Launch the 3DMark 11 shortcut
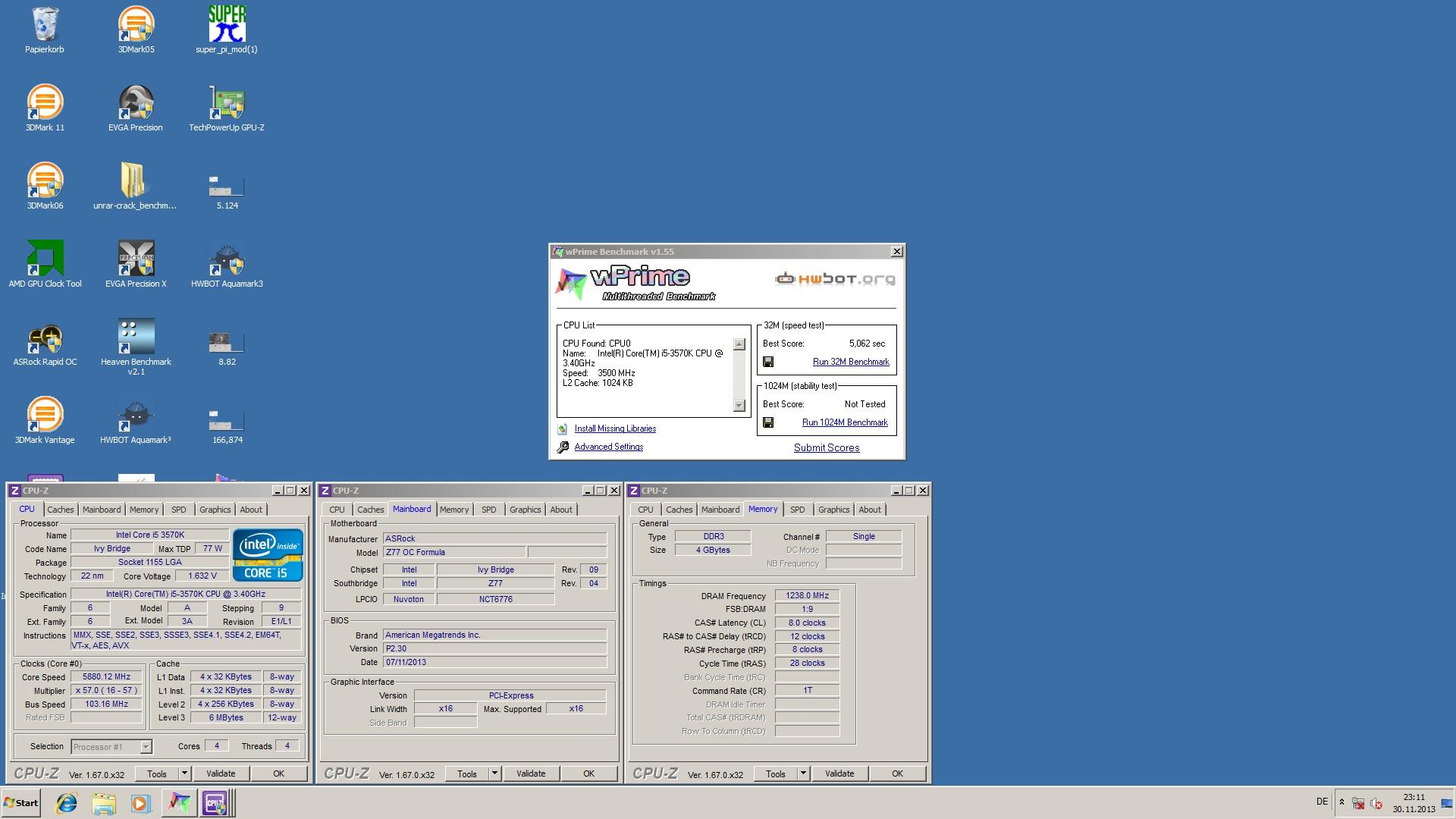1456x819 pixels. [45, 108]
